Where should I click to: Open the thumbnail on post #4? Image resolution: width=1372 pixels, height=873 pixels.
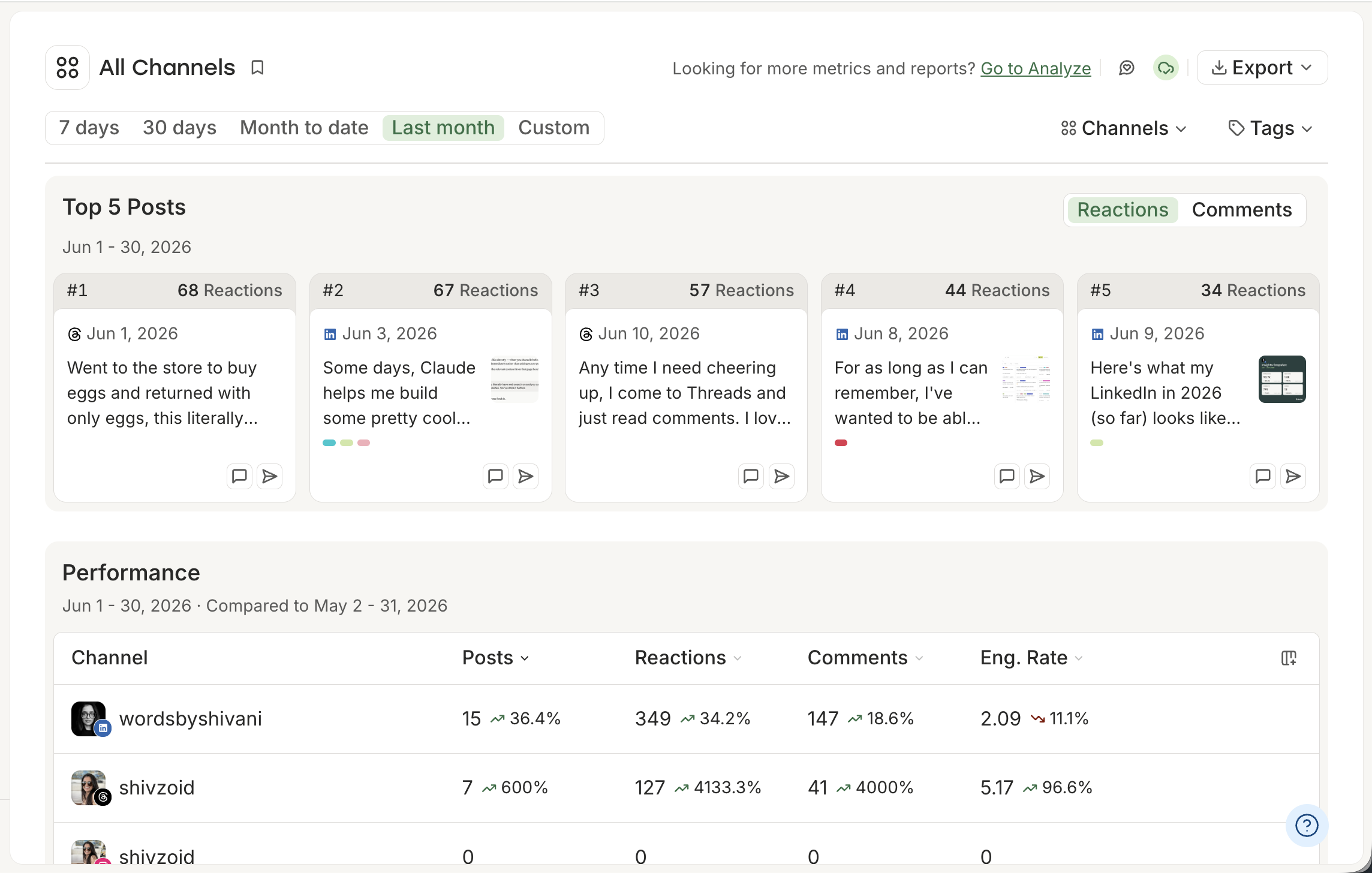point(1026,379)
